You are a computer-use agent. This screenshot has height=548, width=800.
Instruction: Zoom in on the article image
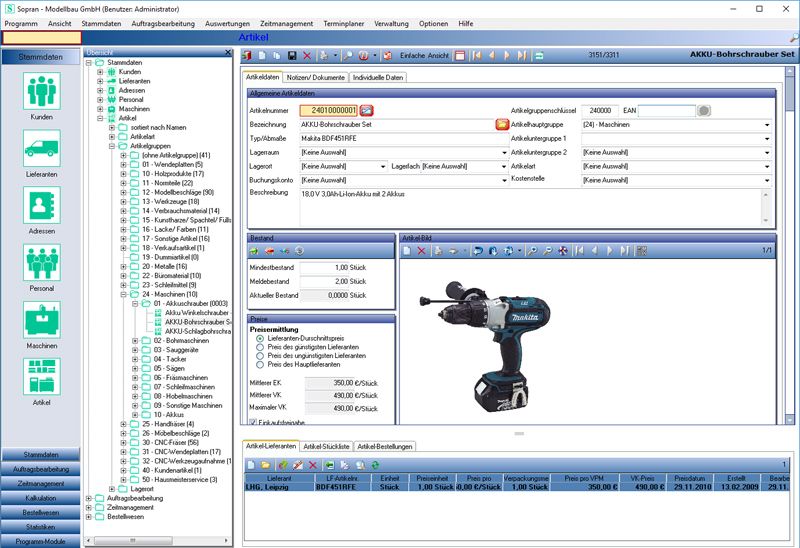pyautogui.click(x=532, y=251)
